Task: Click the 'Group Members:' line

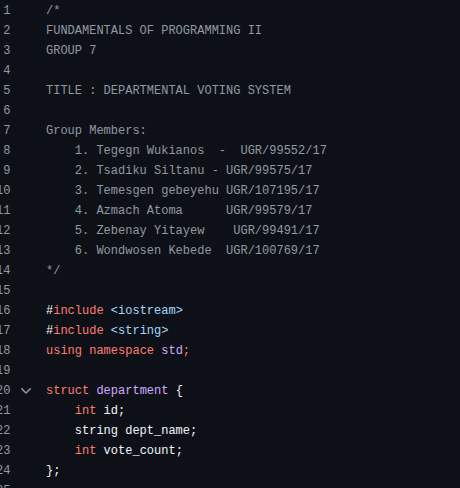Action: (x=96, y=130)
